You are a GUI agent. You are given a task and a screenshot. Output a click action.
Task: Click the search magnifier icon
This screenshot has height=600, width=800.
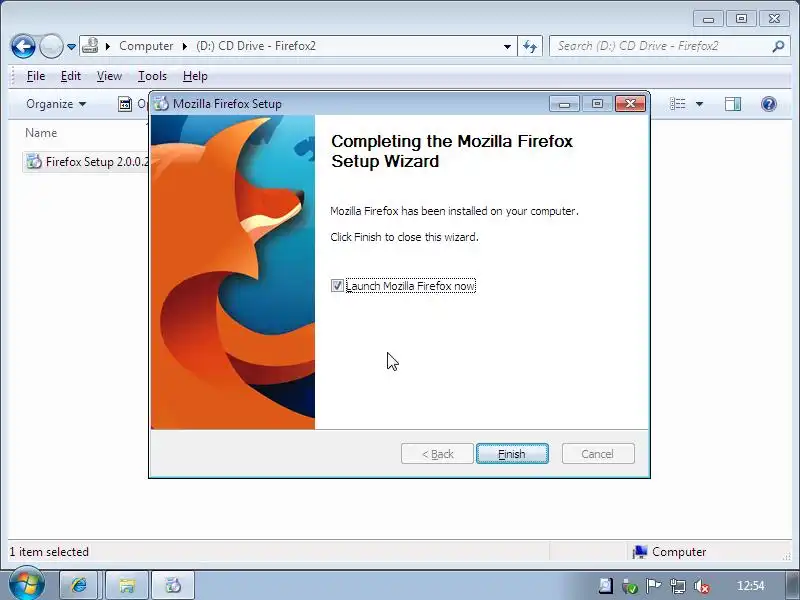(778, 46)
